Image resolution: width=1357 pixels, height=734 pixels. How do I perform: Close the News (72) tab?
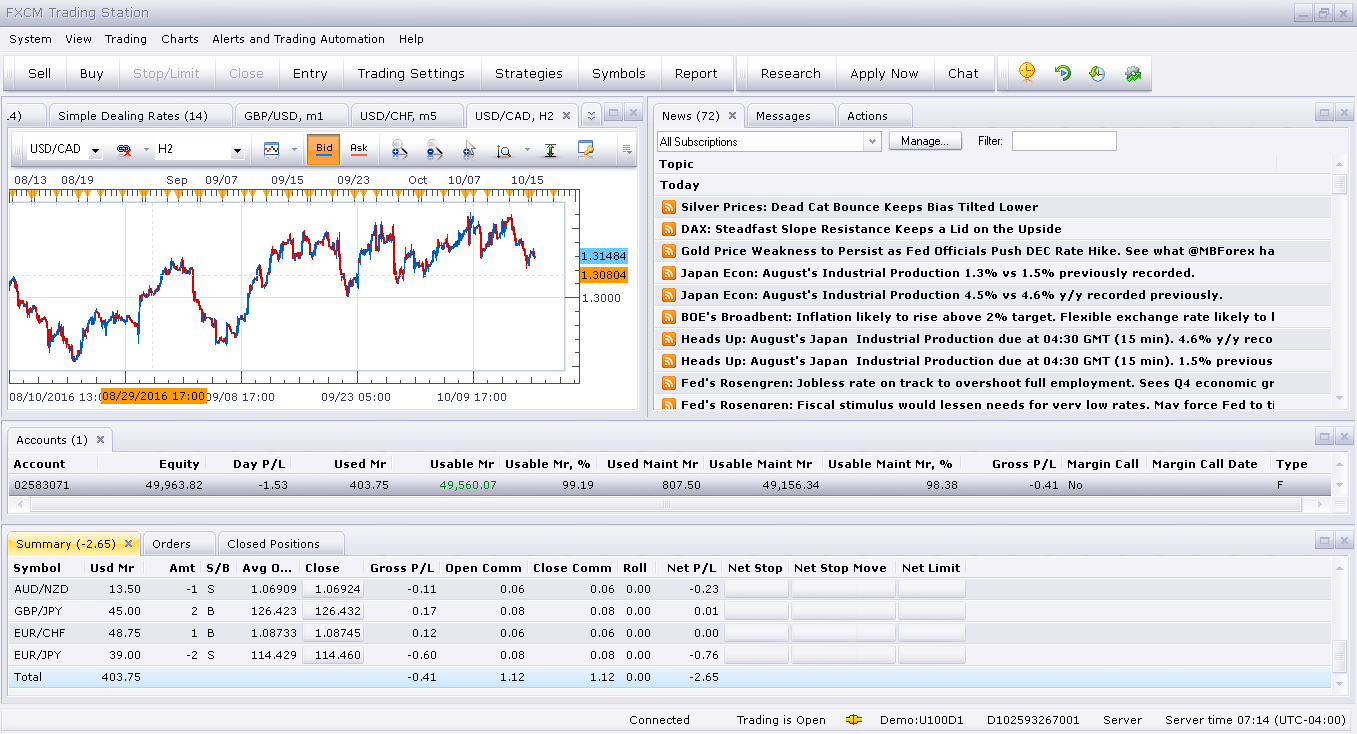tap(732, 116)
